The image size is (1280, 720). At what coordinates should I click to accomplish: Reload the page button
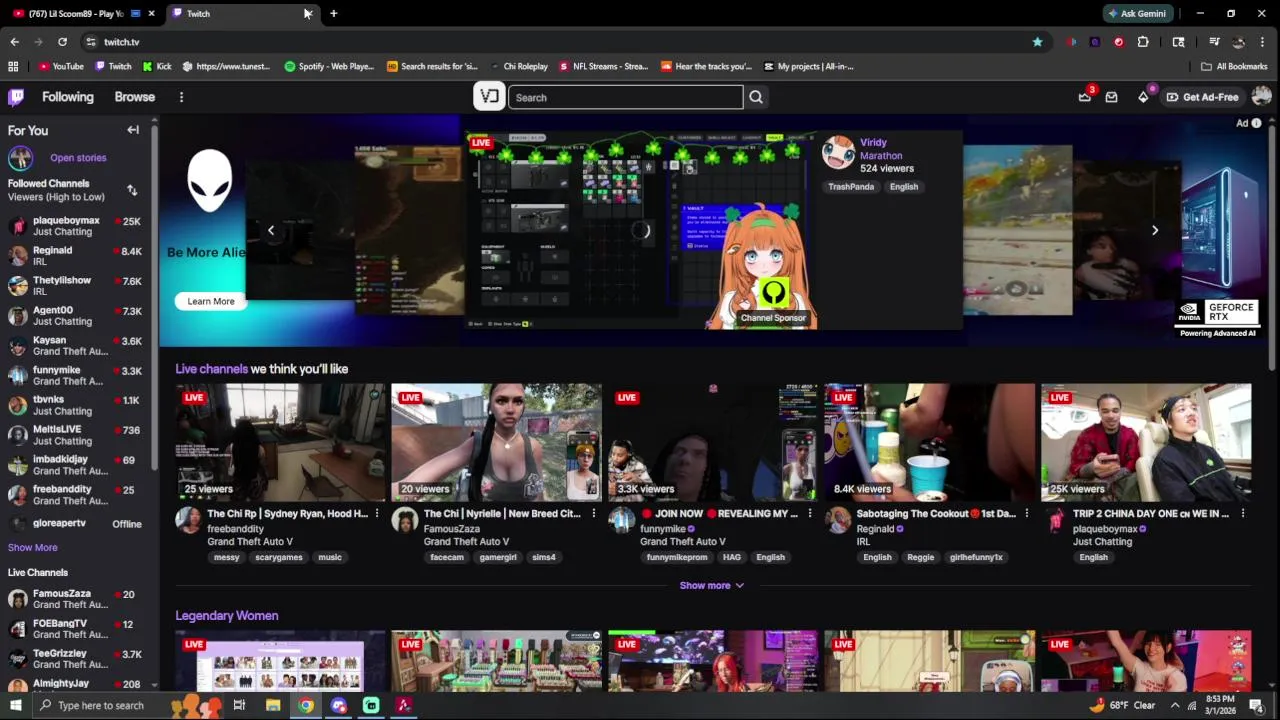tap(62, 42)
